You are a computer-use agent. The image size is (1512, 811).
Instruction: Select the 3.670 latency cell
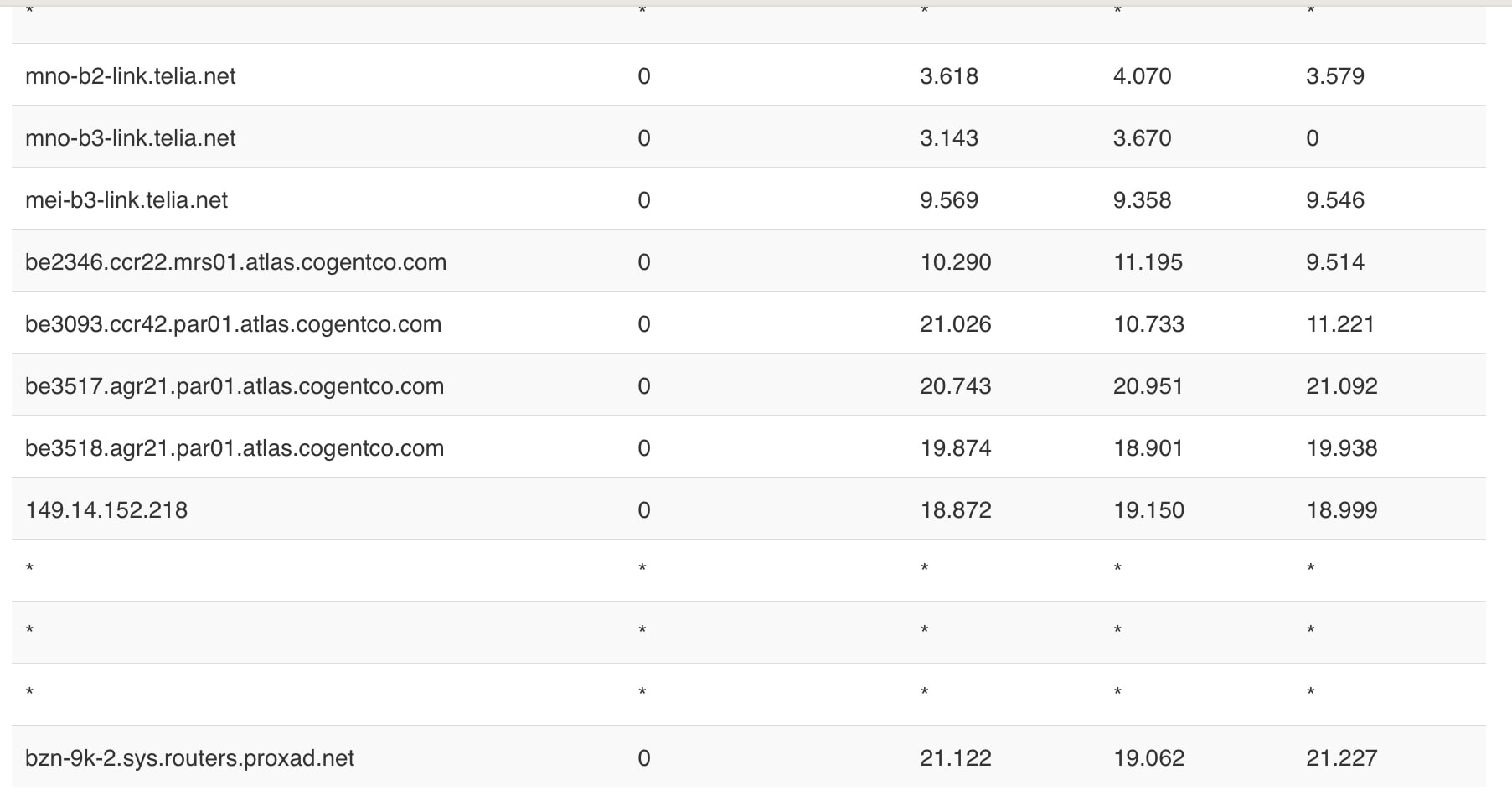[x=1142, y=138]
